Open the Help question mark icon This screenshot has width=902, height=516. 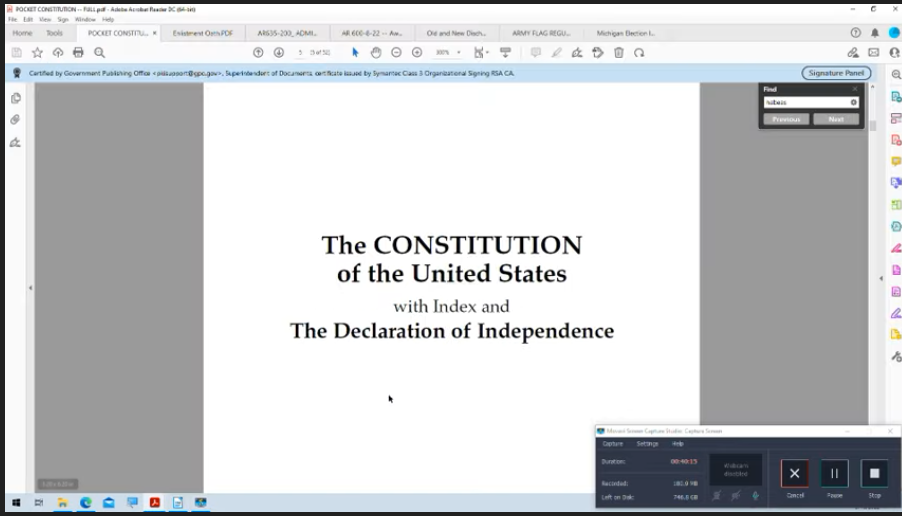855,33
